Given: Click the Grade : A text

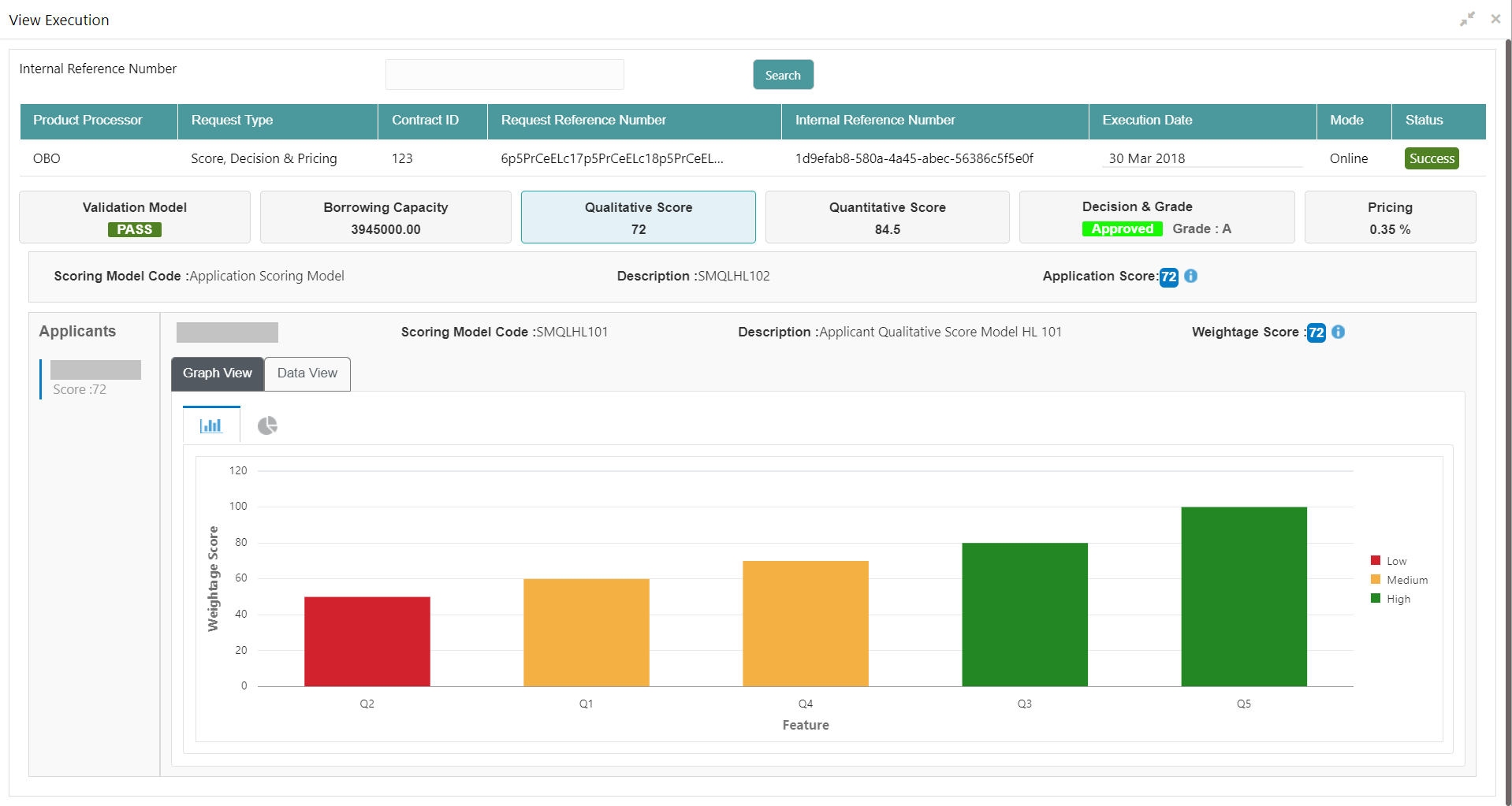Looking at the screenshot, I should pos(1201,228).
